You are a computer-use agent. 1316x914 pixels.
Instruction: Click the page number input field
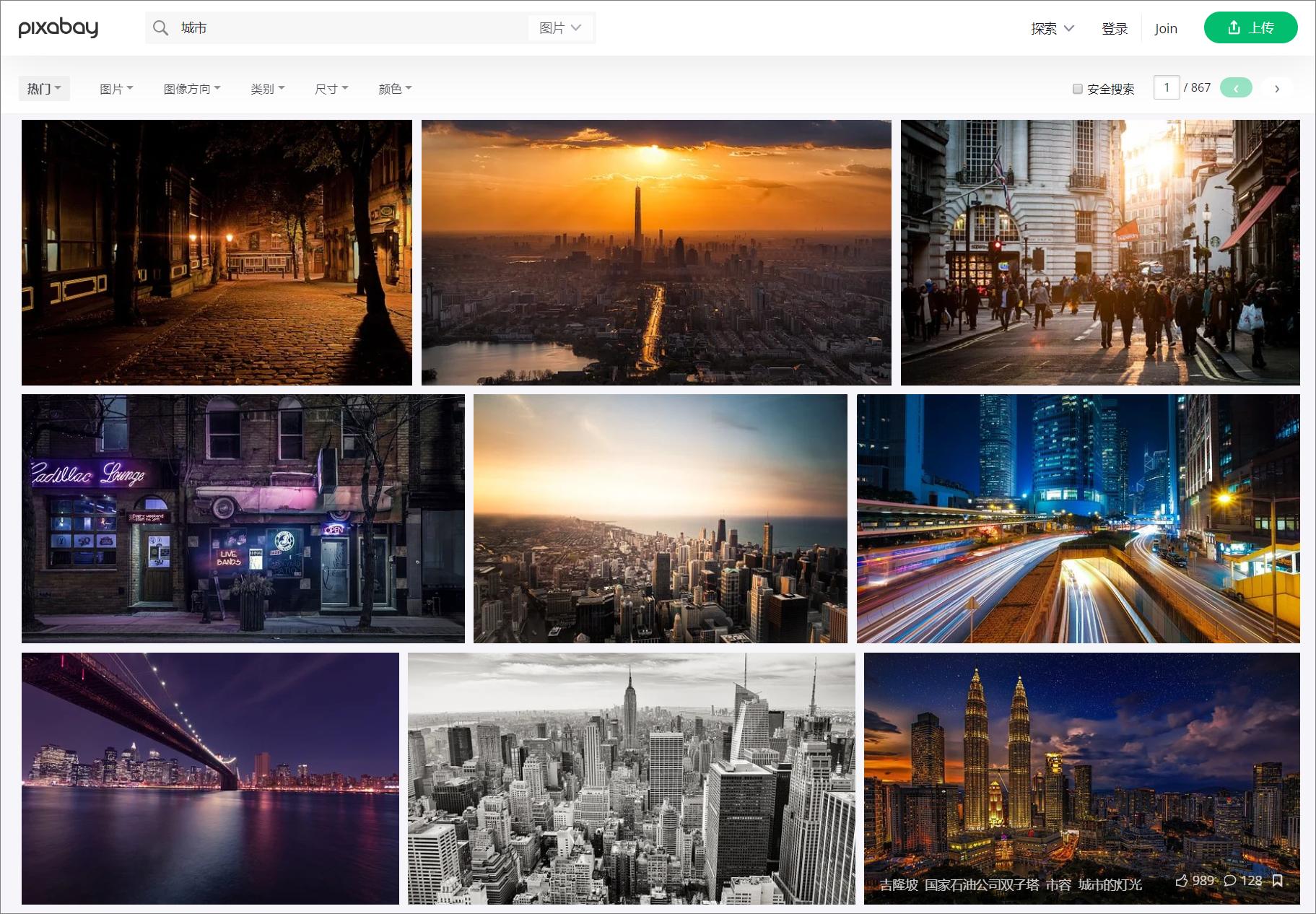point(1167,87)
